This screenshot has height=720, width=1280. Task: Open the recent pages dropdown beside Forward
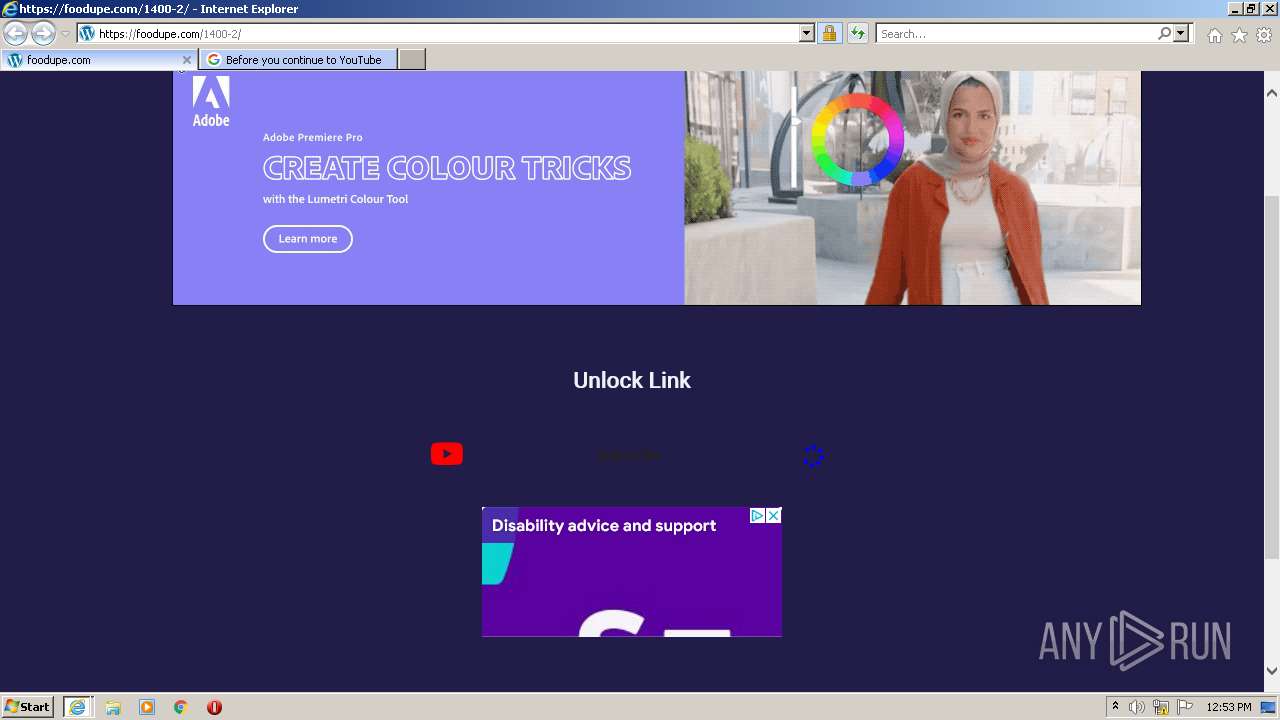tap(66, 34)
